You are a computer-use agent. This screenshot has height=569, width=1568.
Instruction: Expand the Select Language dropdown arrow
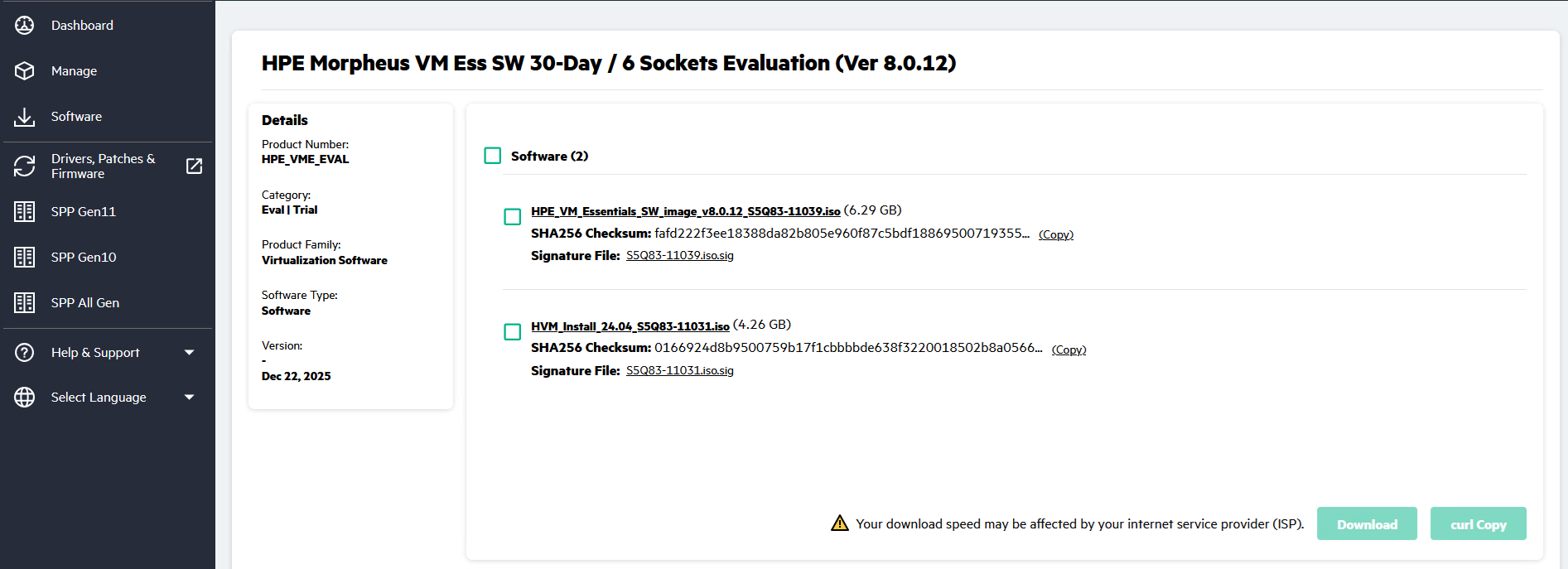[189, 398]
